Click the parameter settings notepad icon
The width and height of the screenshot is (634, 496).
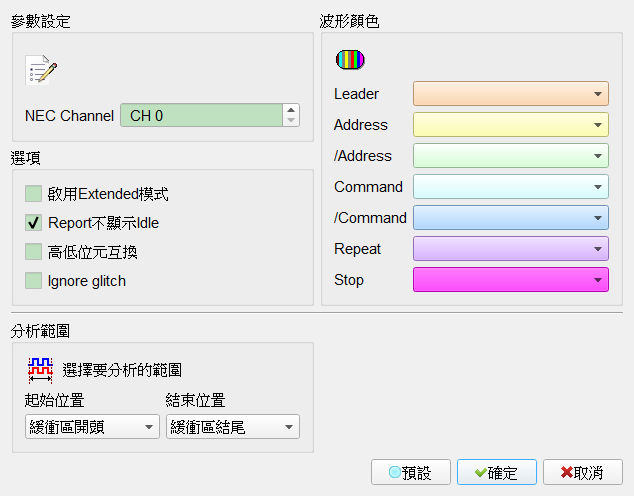coord(41,70)
